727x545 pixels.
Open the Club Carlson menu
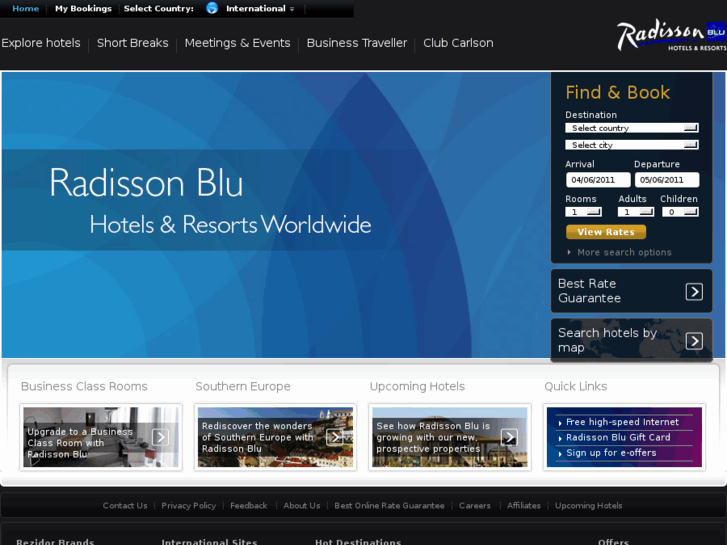458,43
